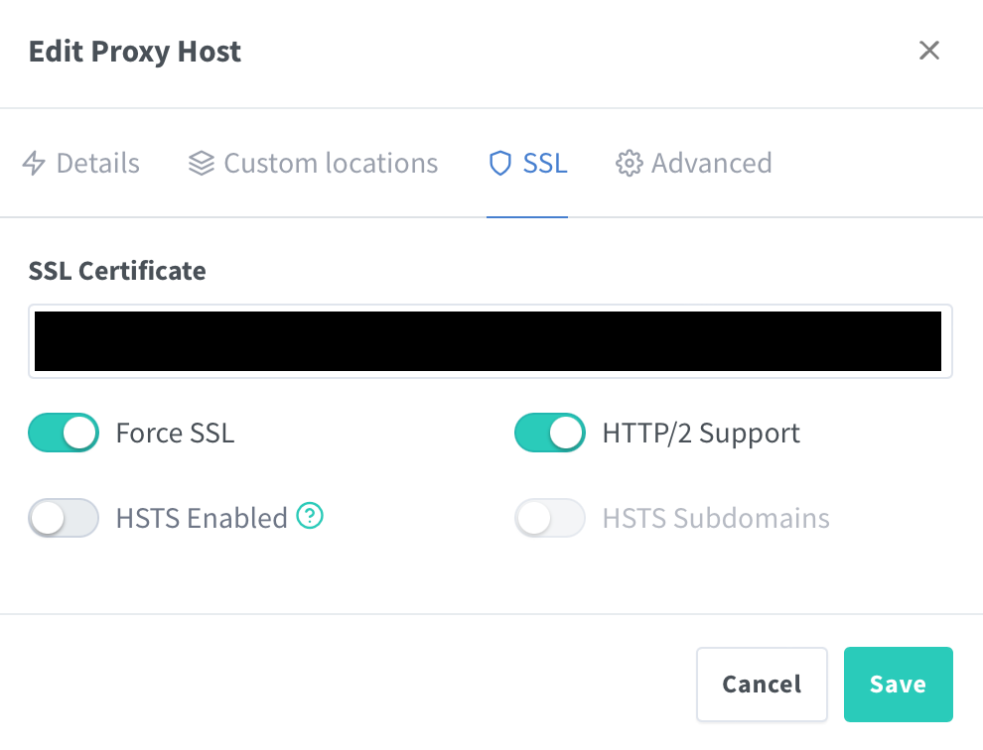Turn off HTTP/2 Support toggle
The image size is (983, 750).
[550, 433]
